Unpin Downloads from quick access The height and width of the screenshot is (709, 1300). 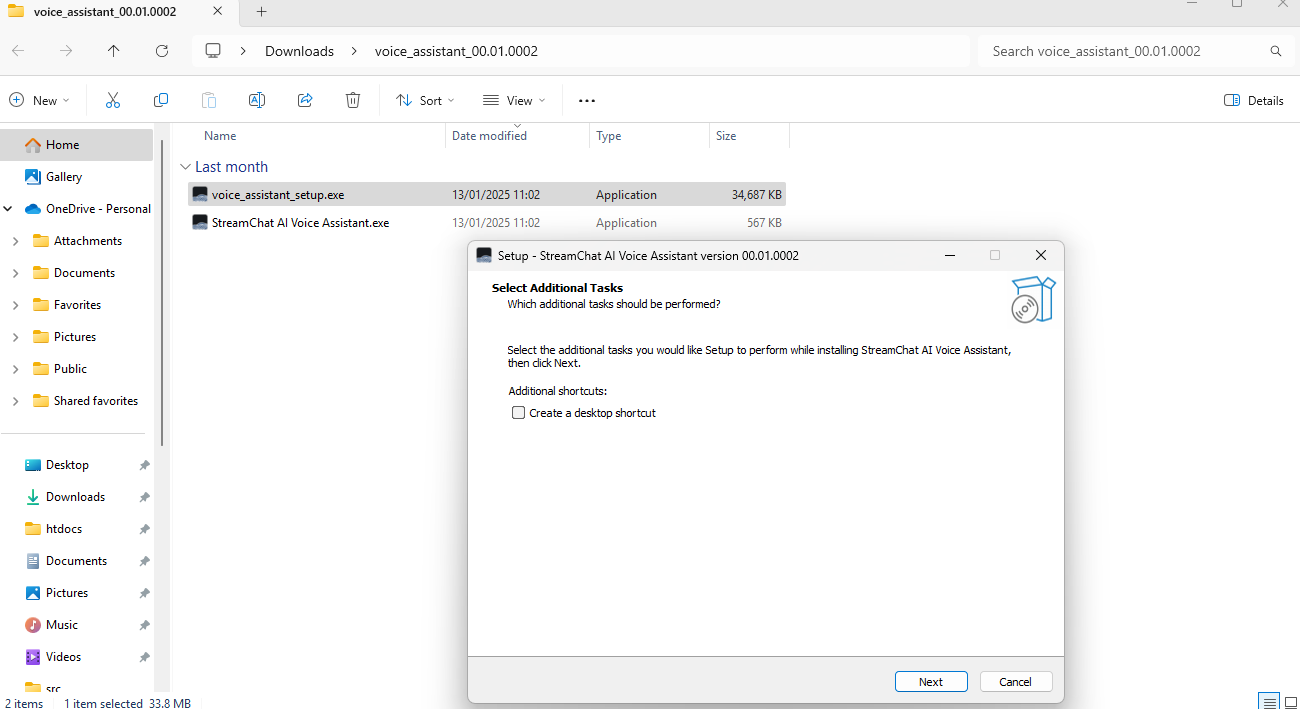tap(144, 497)
